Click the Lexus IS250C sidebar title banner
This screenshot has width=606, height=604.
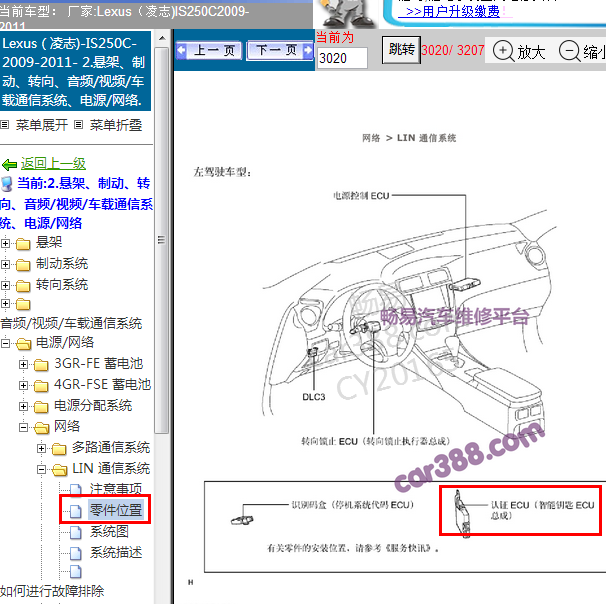tap(75, 71)
